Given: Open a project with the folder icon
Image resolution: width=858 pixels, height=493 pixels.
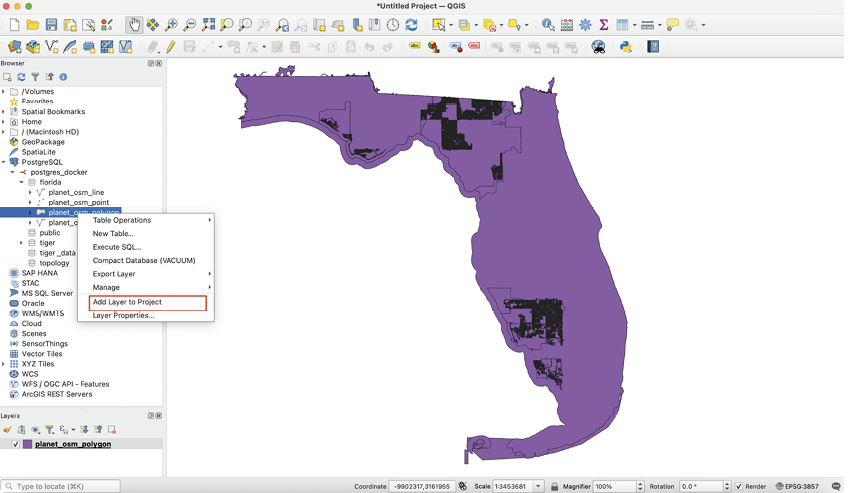Looking at the screenshot, I should tap(33, 25).
